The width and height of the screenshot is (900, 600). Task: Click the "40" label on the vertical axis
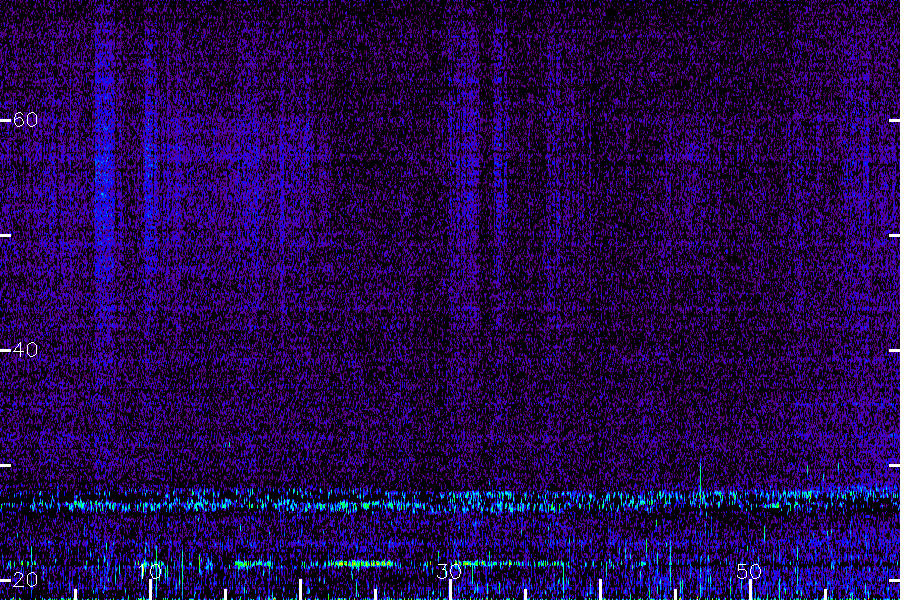pyautogui.click(x=25, y=350)
